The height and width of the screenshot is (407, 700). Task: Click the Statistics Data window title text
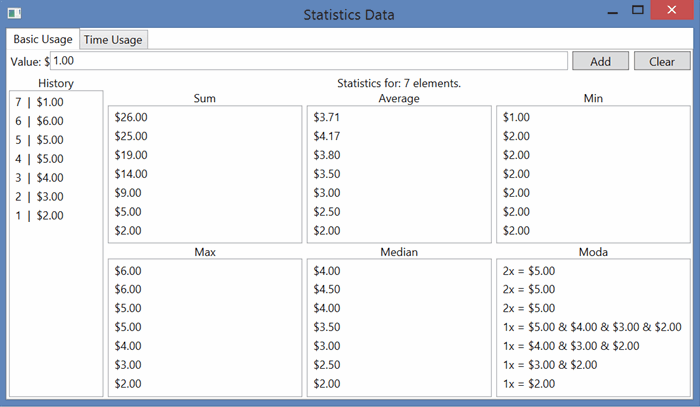tap(349, 15)
